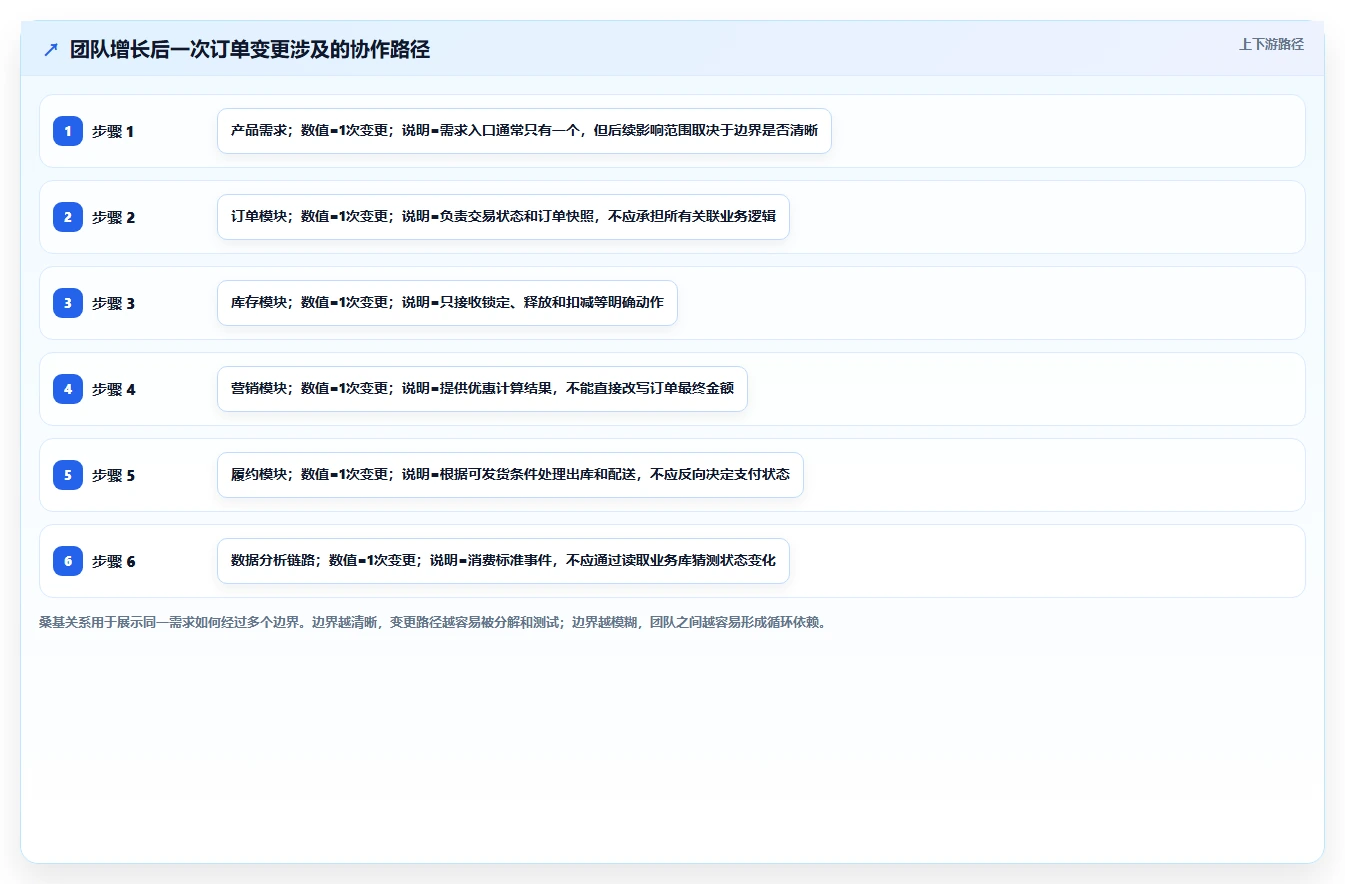This screenshot has height=884, width=1345.
Task: Click the 产品需求 description box
Action: [524, 131]
